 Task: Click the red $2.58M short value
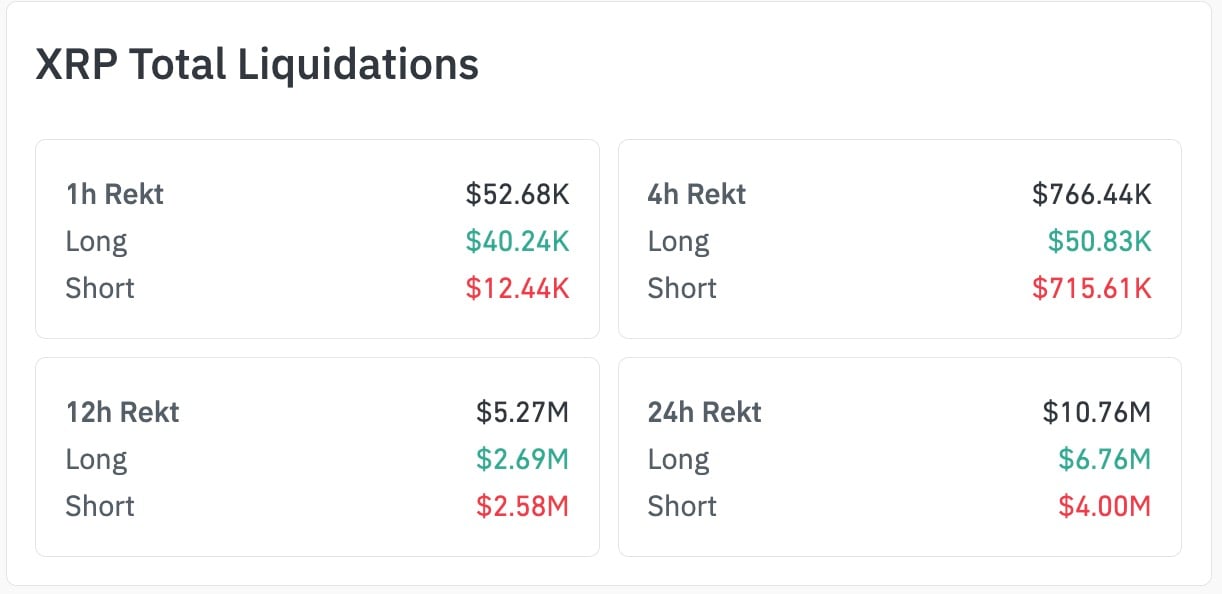pos(522,506)
